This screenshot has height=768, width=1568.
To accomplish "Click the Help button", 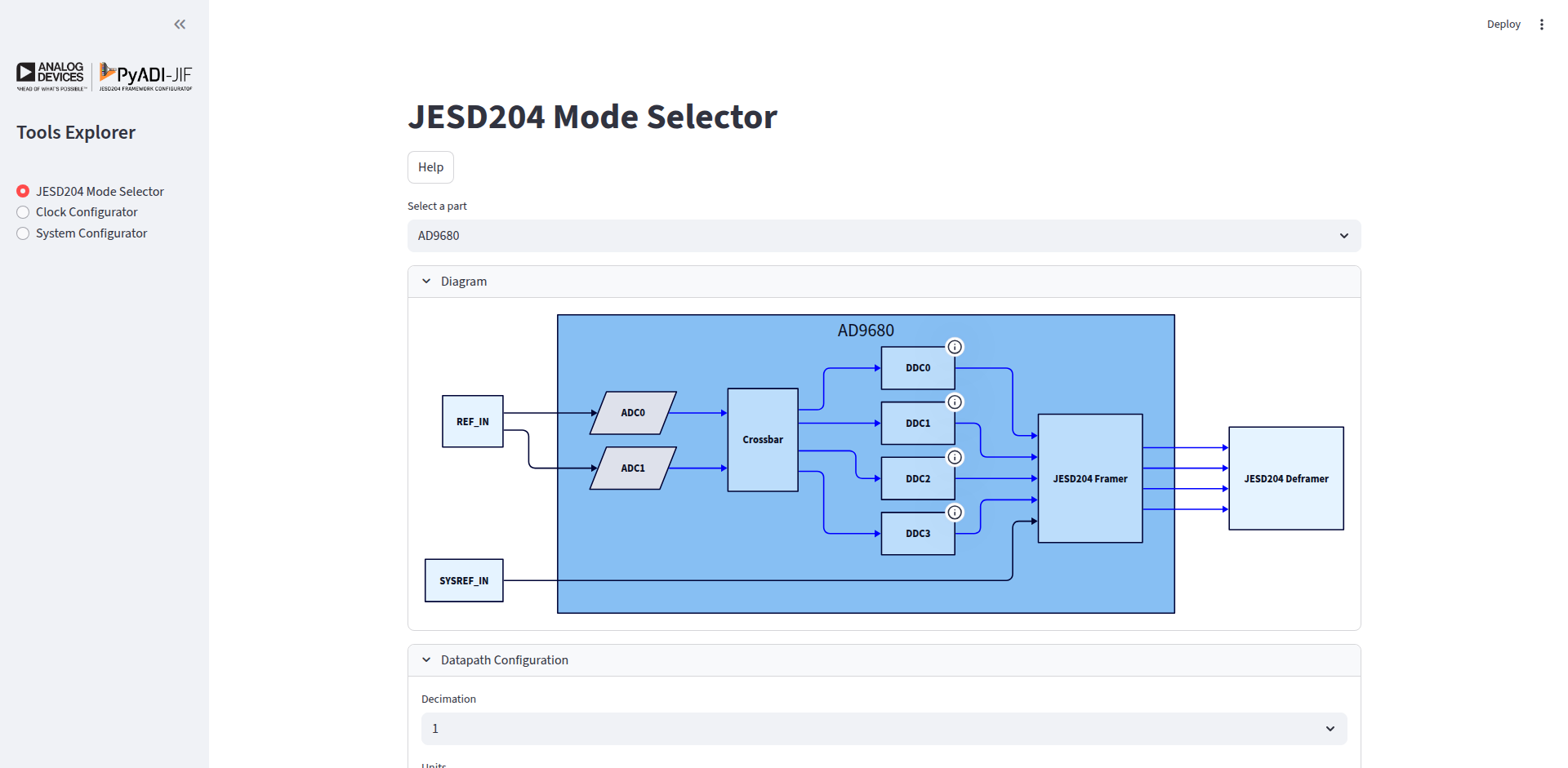I will (x=430, y=166).
